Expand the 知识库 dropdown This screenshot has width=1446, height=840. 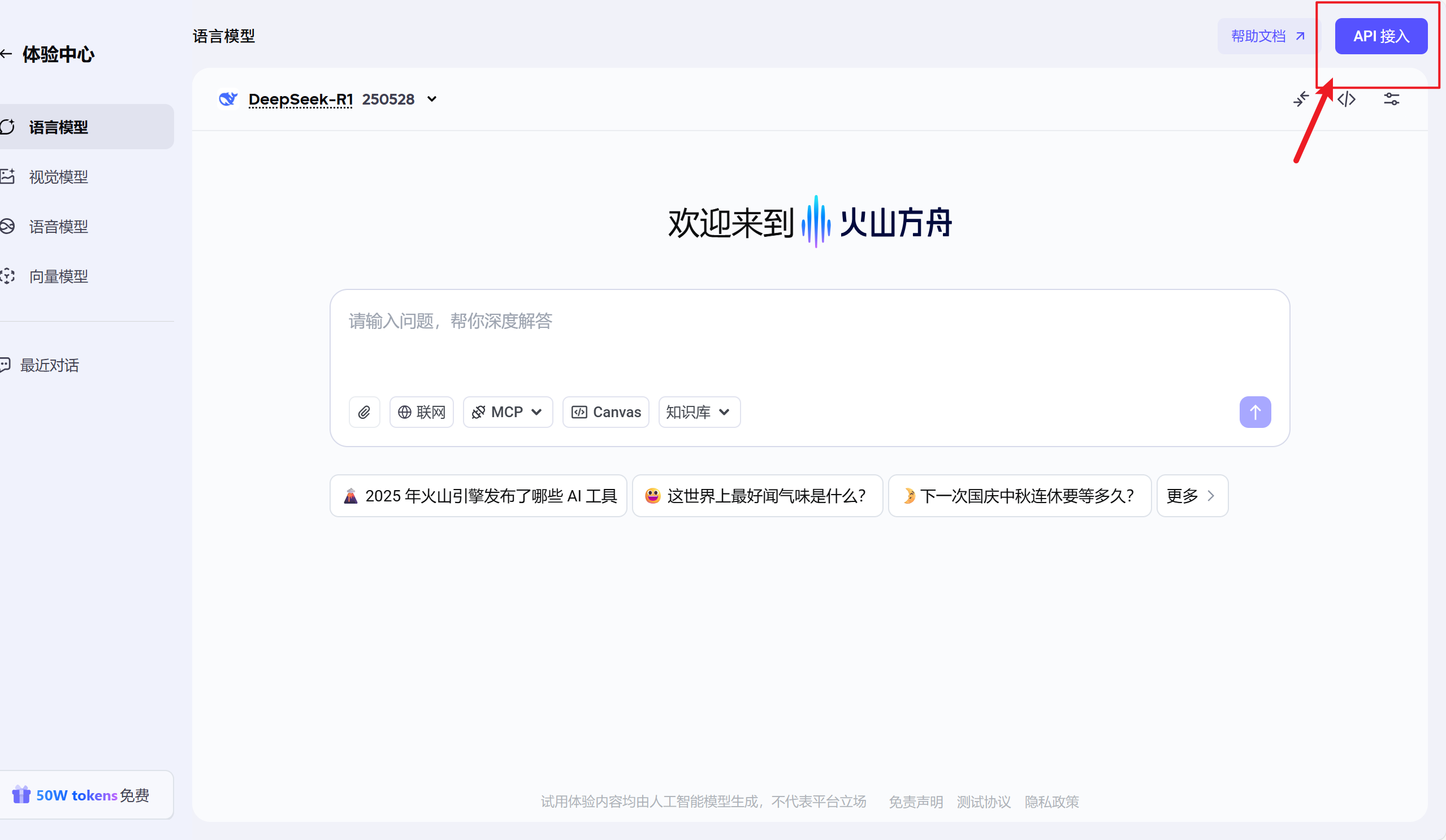coord(699,412)
